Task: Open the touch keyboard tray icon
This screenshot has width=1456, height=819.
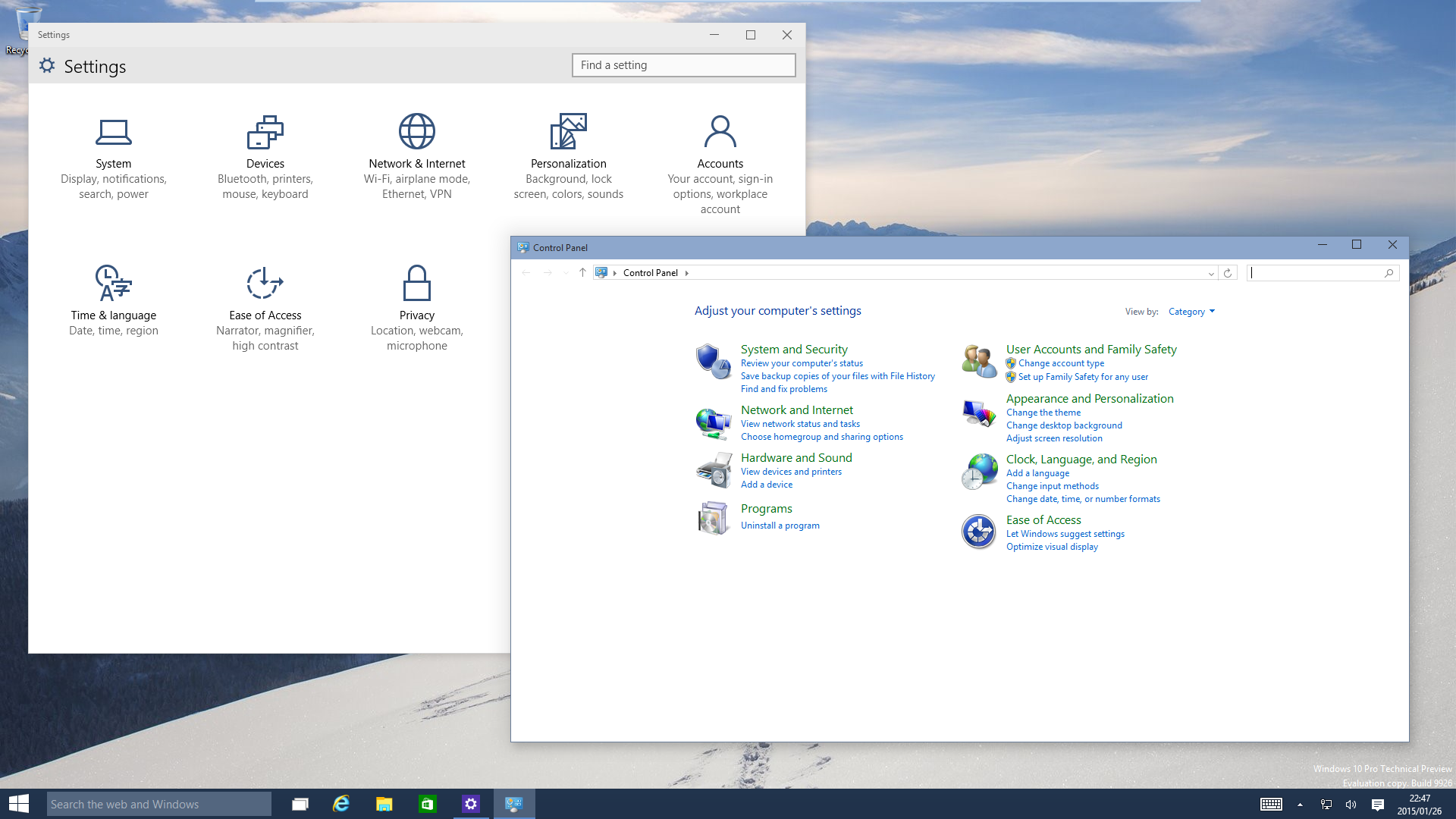Action: coord(1271,805)
